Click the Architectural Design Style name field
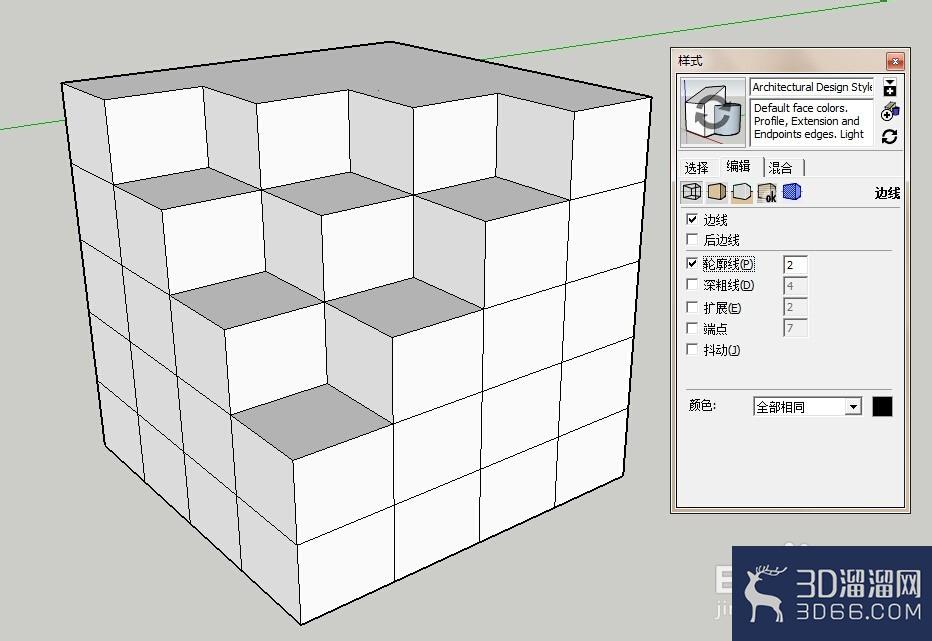This screenshot has height=641, width=932. 811,87
